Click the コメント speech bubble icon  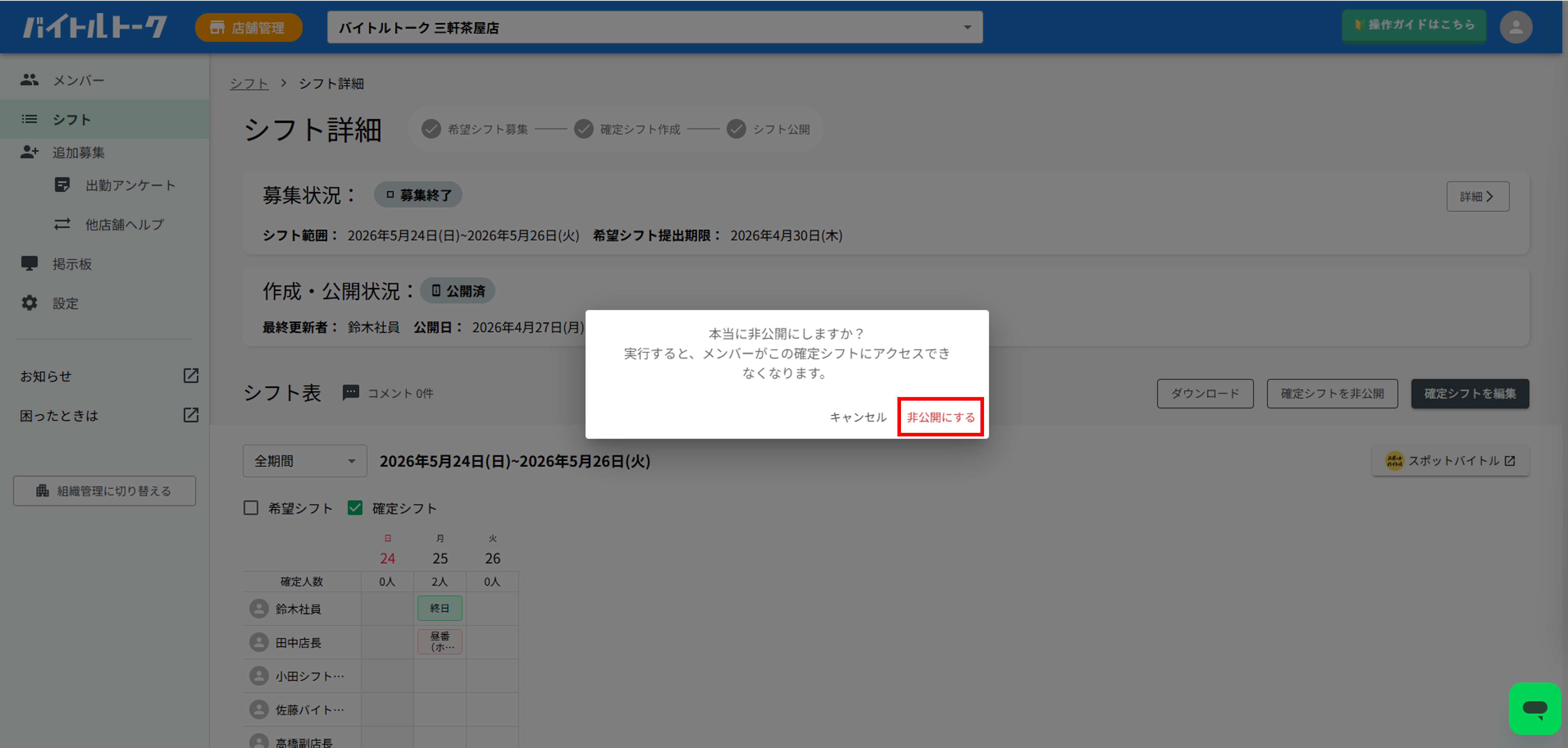click(x=351, y=392)
